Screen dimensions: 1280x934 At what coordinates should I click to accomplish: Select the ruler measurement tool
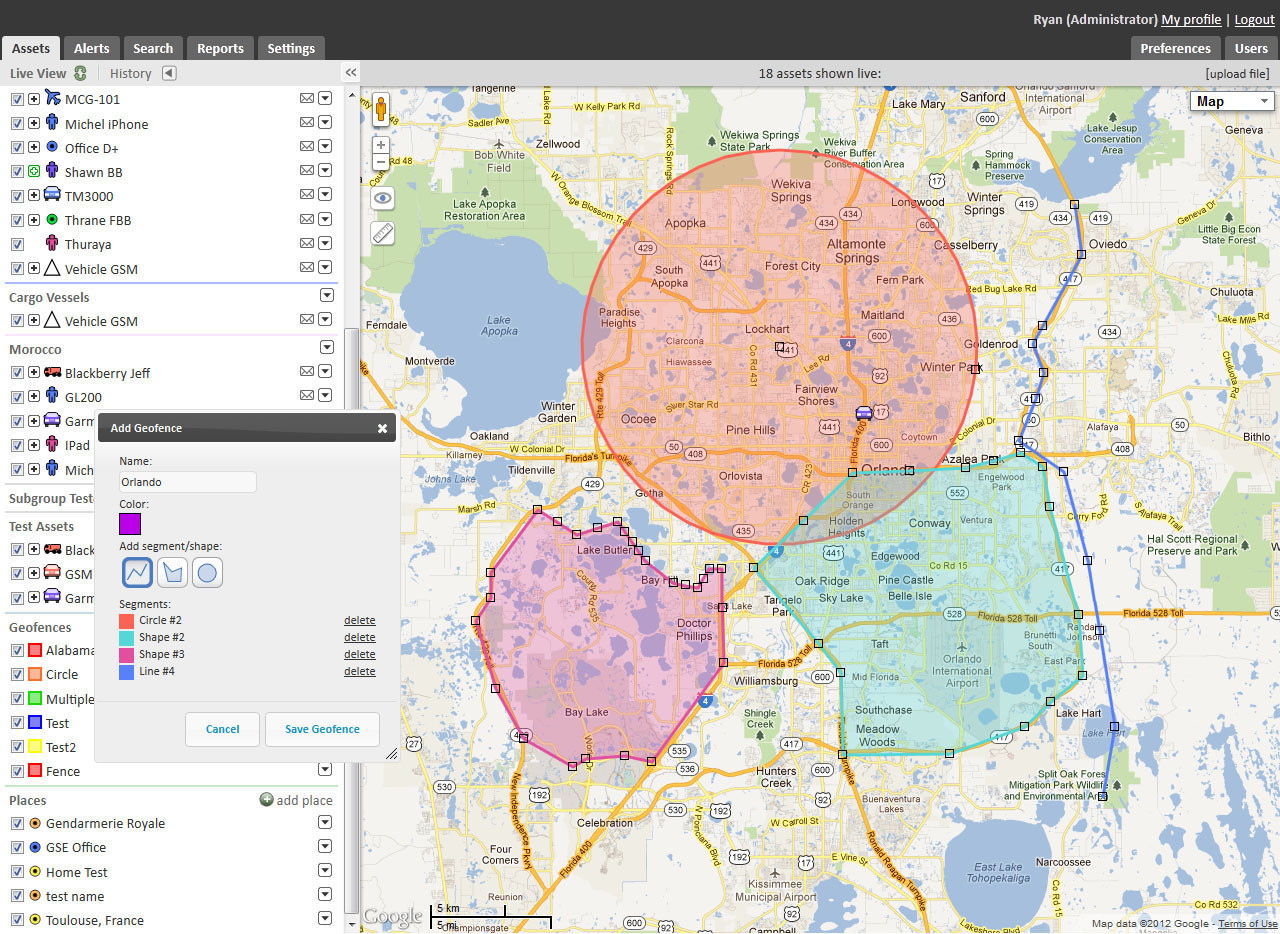[382, 233]
